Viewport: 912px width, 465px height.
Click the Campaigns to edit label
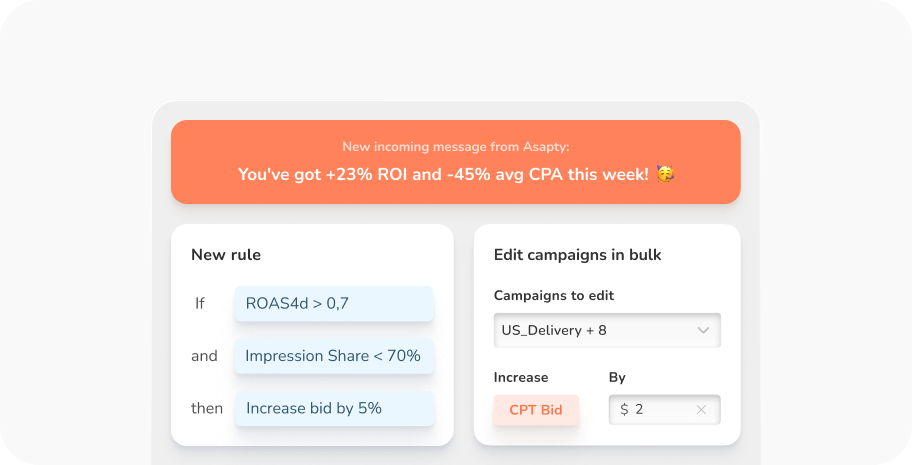click(x=554, y=296)
